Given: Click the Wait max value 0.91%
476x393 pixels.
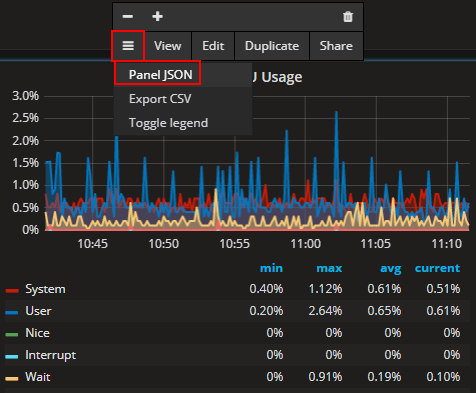Looking at the screenshot, I should pos(325,377).
